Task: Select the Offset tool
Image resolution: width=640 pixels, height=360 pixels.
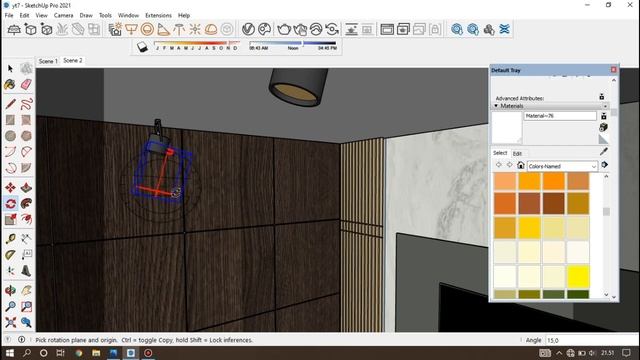Action: 26,219
